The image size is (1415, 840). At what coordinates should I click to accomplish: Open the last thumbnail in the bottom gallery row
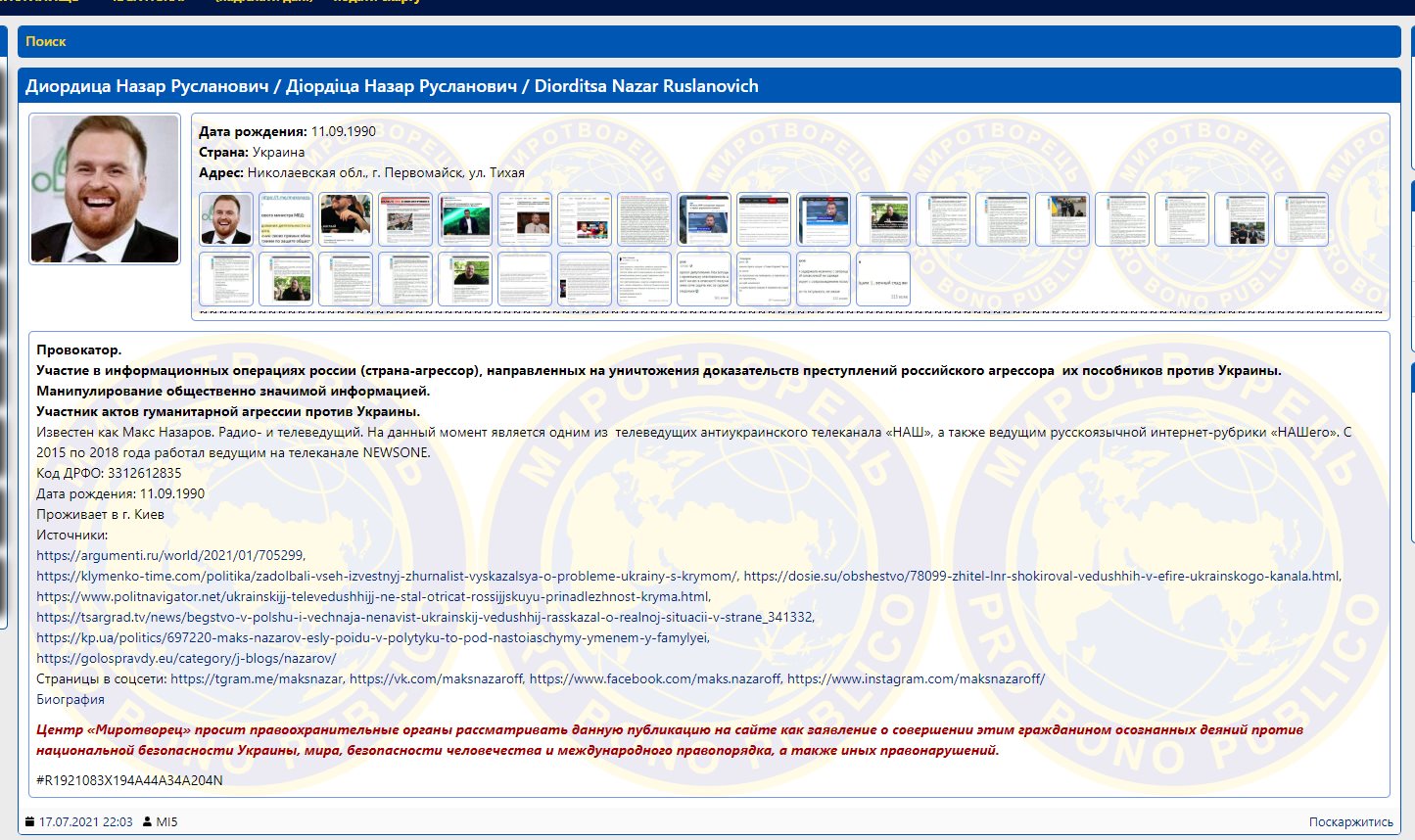coord(882,279)
